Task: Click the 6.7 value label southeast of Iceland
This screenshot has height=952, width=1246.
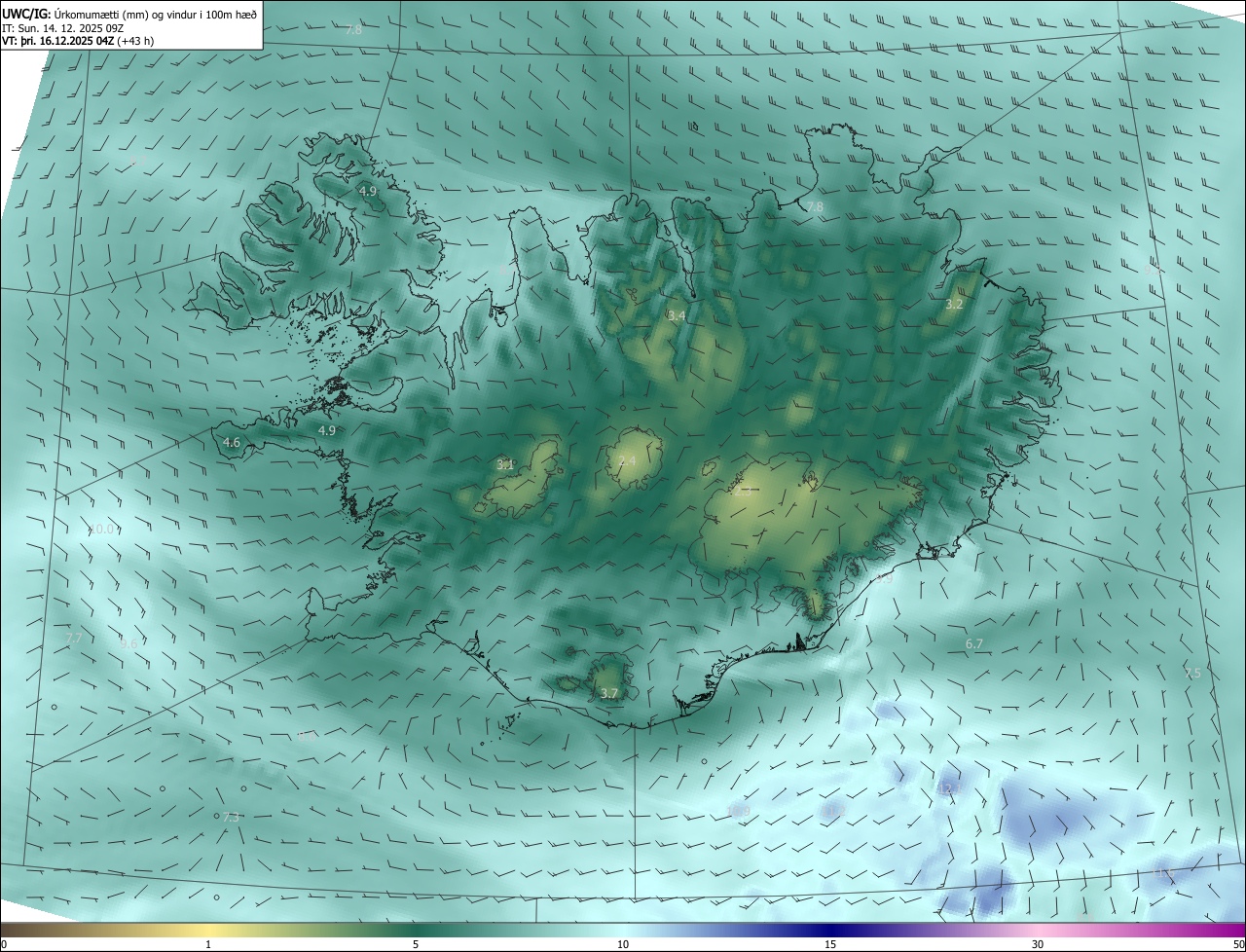Action: (974, 643)
